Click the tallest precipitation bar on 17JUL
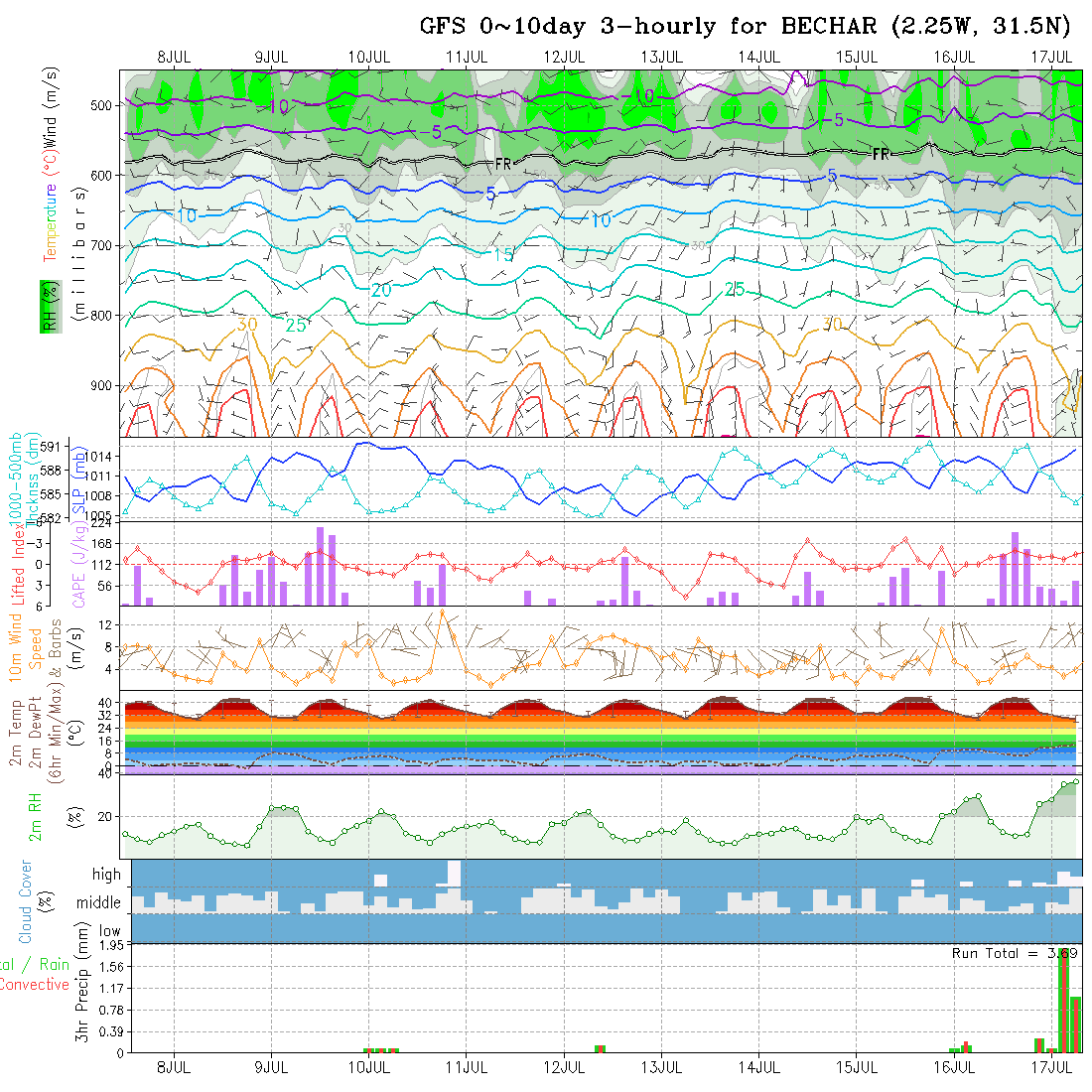Image resolution: width=1092 pixels, height=1092 pixels. pyautogui.click(x=1063, y=1001)
